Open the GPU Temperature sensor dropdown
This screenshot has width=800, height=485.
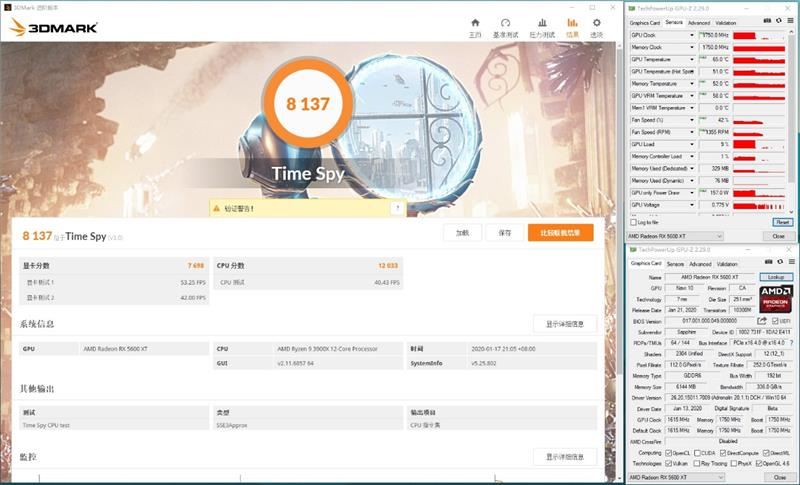coord(691,60)
